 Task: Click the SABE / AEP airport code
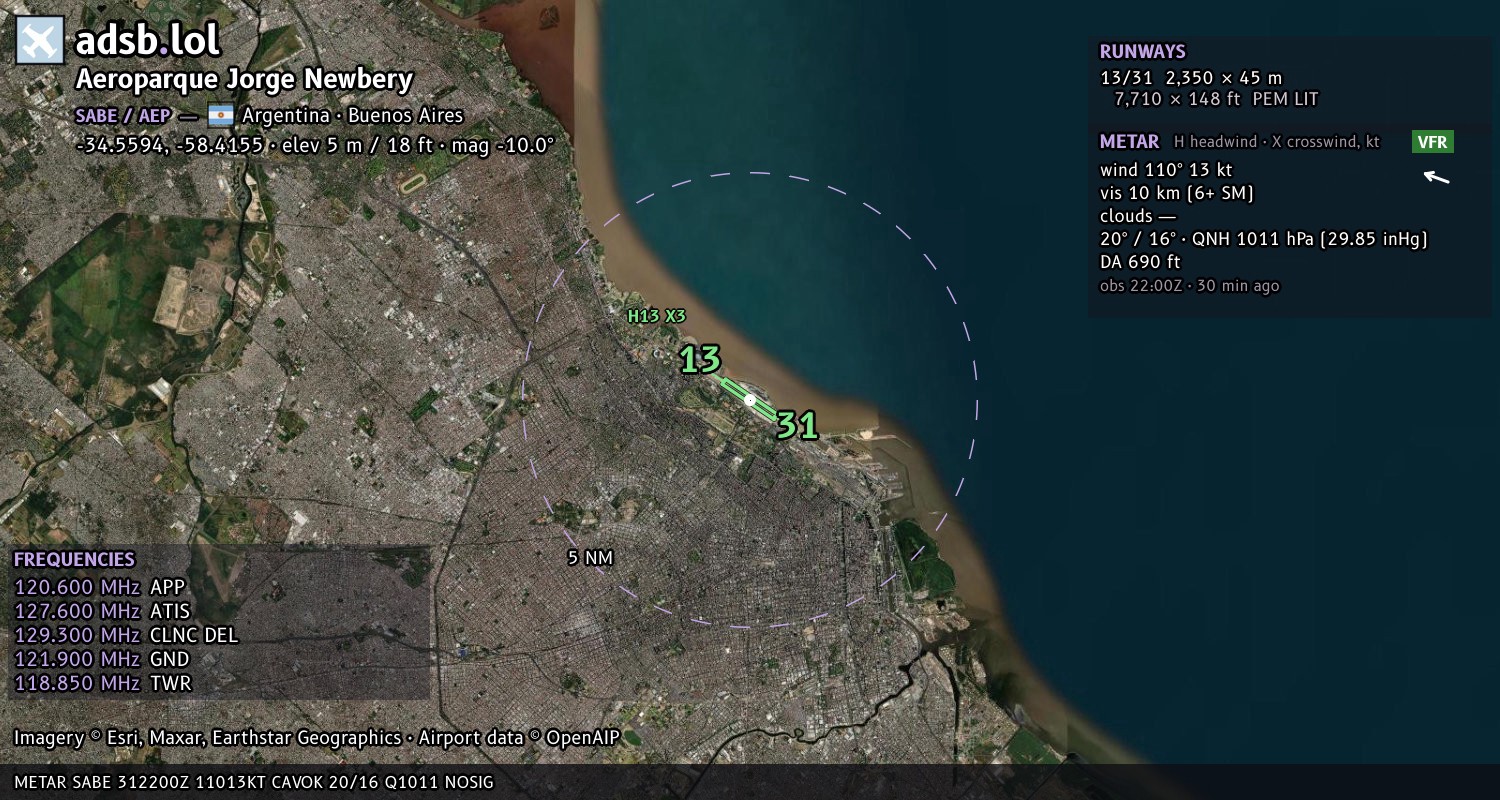(x=122, y=115)
